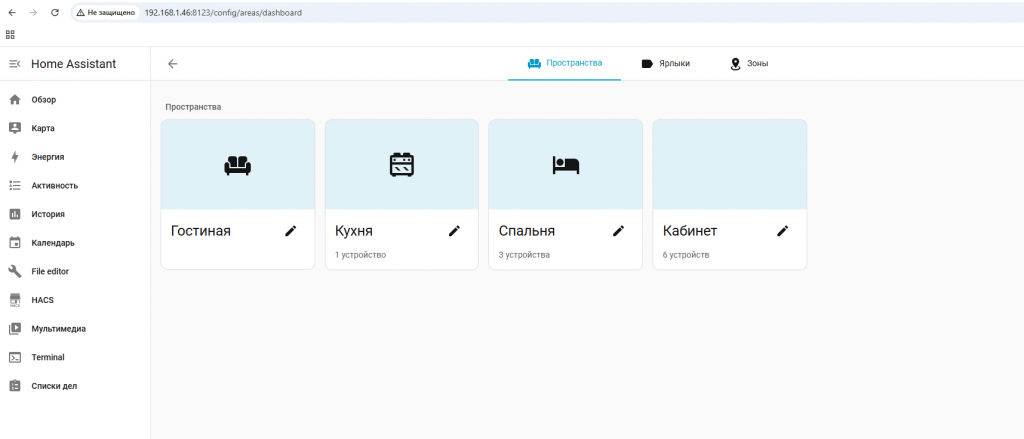Reload the page in the browser
The image size is (1024, 439).
coord(55,12)
